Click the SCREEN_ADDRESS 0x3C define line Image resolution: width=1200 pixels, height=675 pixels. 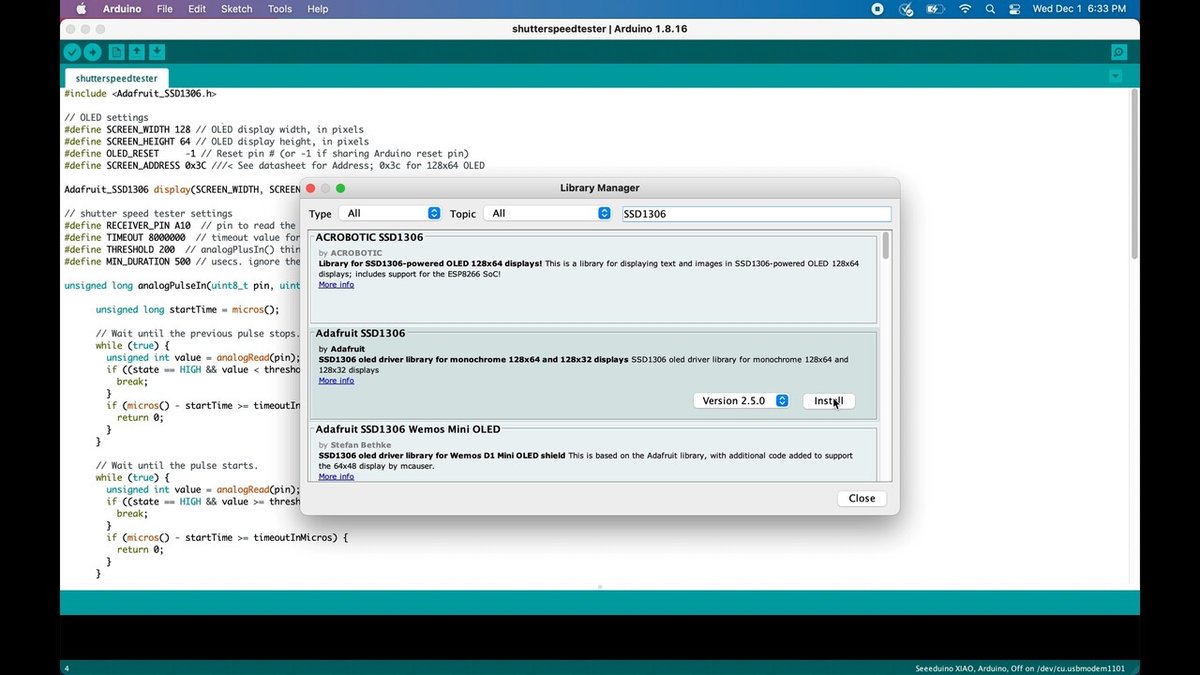(274, 166)
